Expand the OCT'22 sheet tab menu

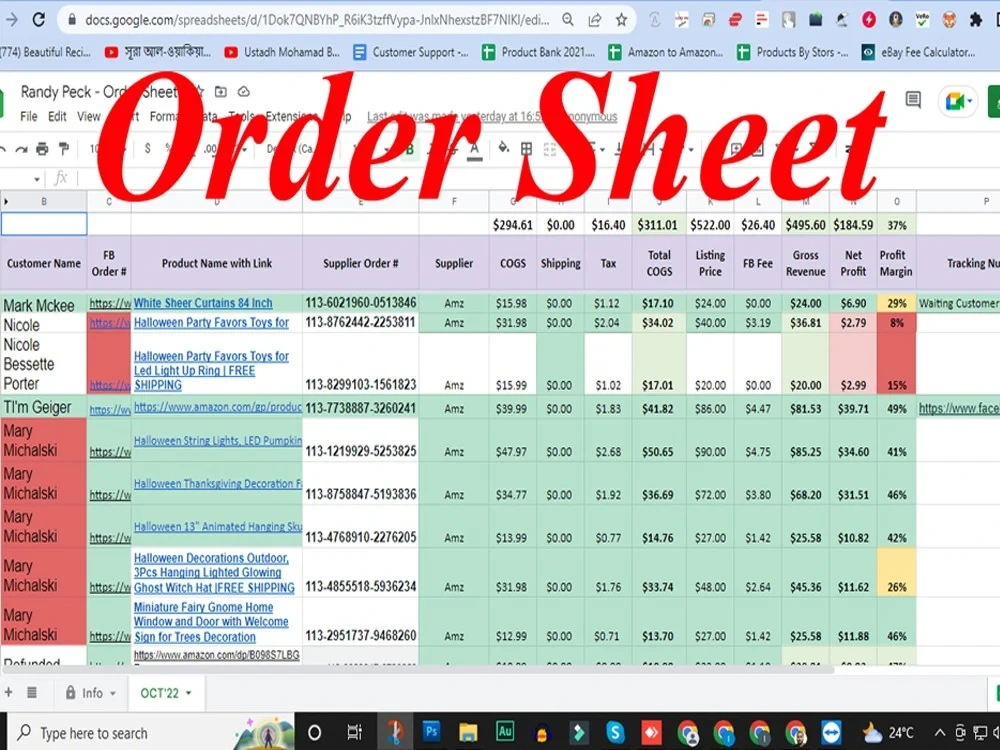click(x=188, y=693)
